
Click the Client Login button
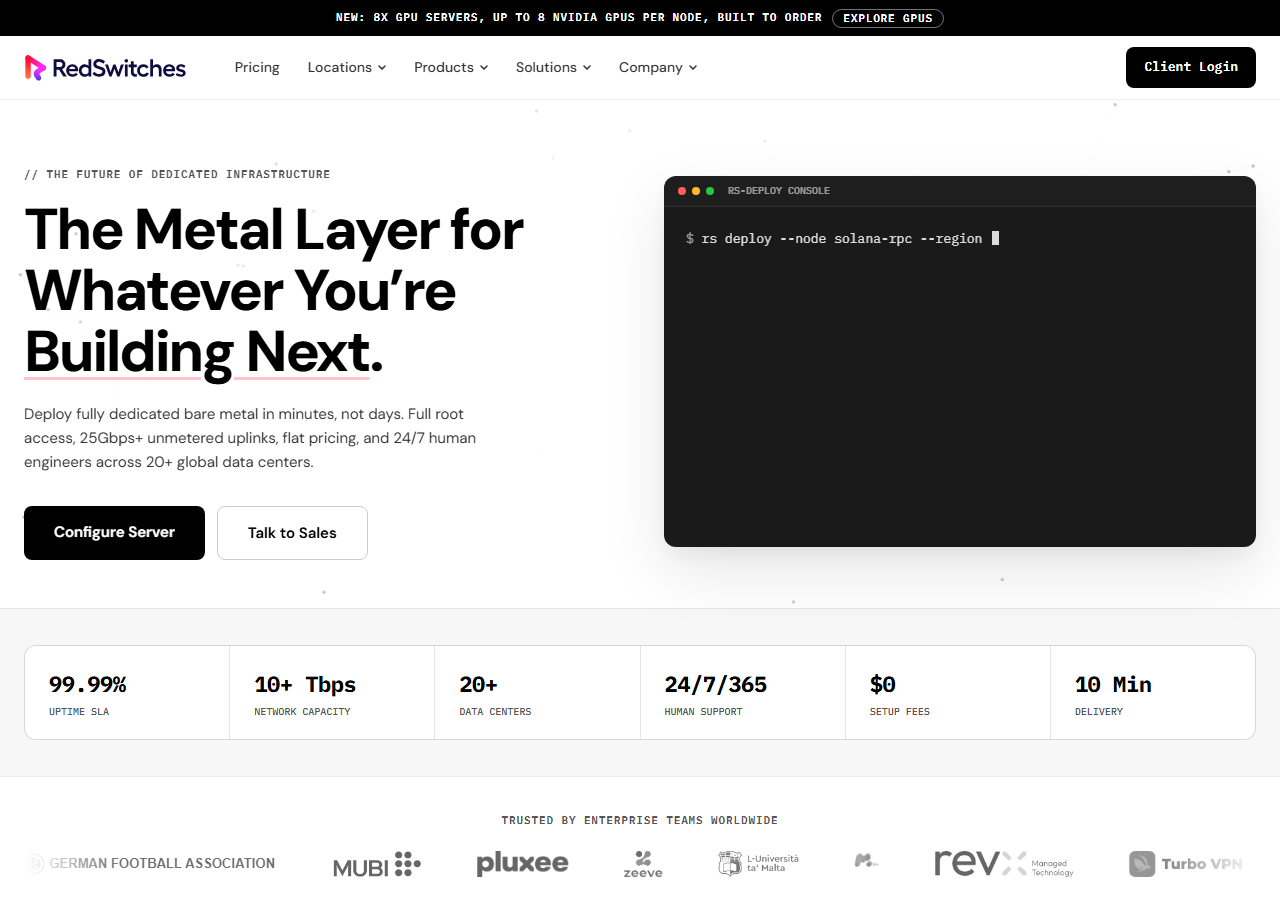[1191, 67]
